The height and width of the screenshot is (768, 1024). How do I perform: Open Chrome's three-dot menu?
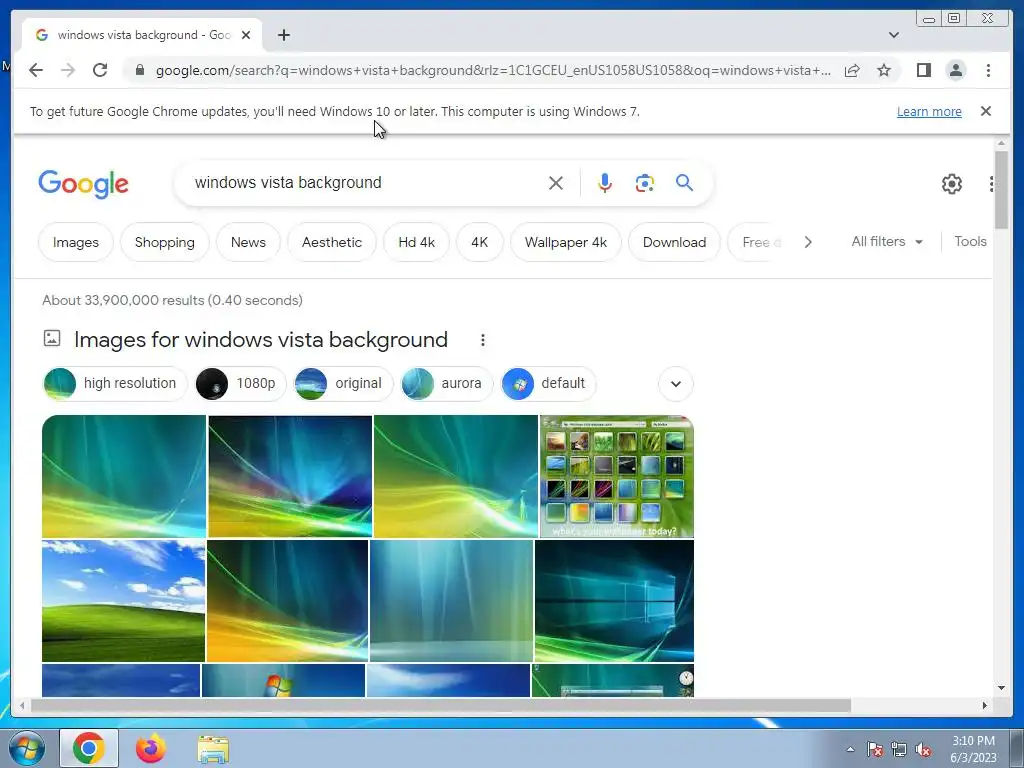click(988, 70)
